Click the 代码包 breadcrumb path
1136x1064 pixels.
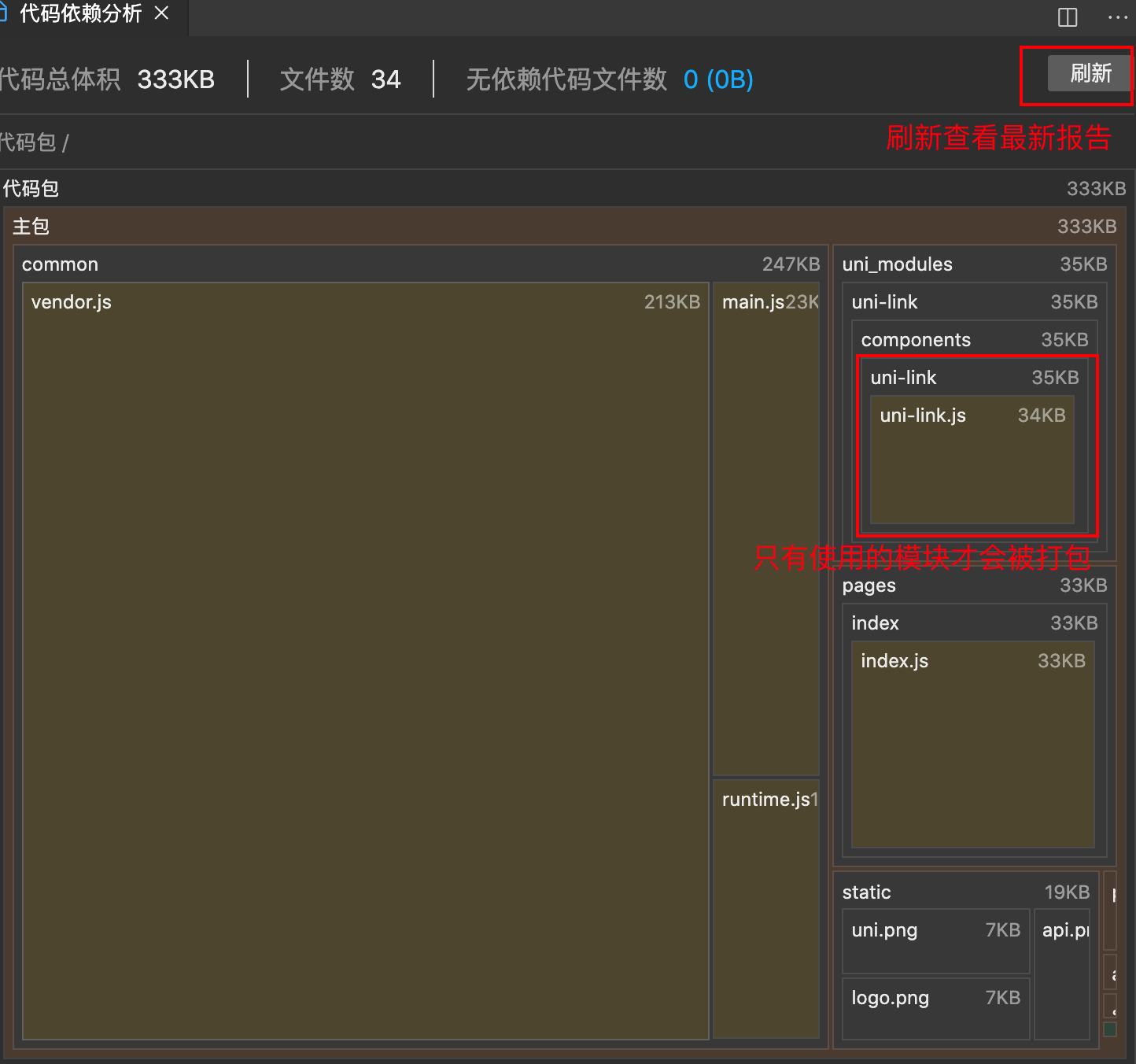28,142
